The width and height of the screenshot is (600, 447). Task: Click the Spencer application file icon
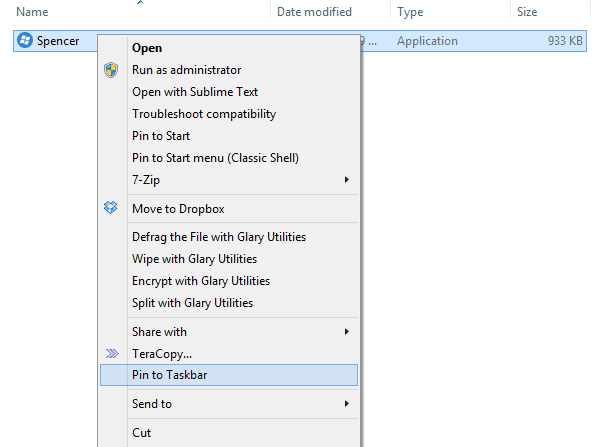pyautogui.click(x=25, y=41)
